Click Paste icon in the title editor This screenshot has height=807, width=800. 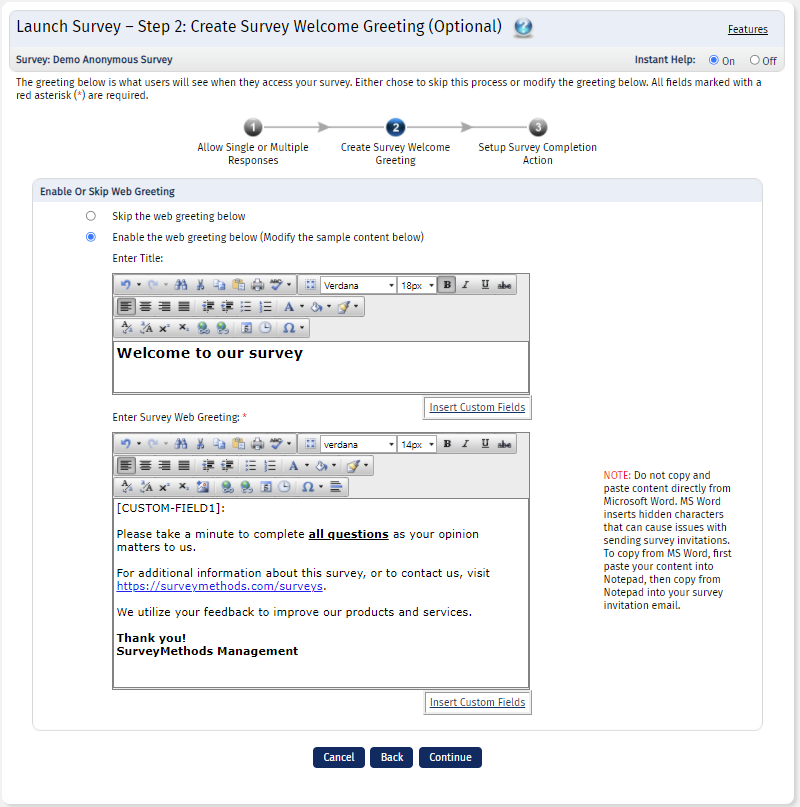(x=238, y=285)
